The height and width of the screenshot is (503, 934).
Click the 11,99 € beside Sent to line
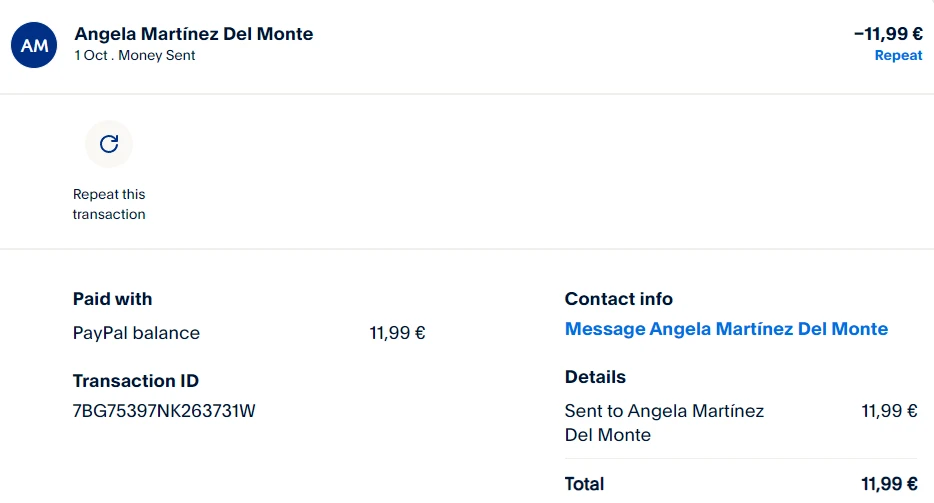pos(889,411)
